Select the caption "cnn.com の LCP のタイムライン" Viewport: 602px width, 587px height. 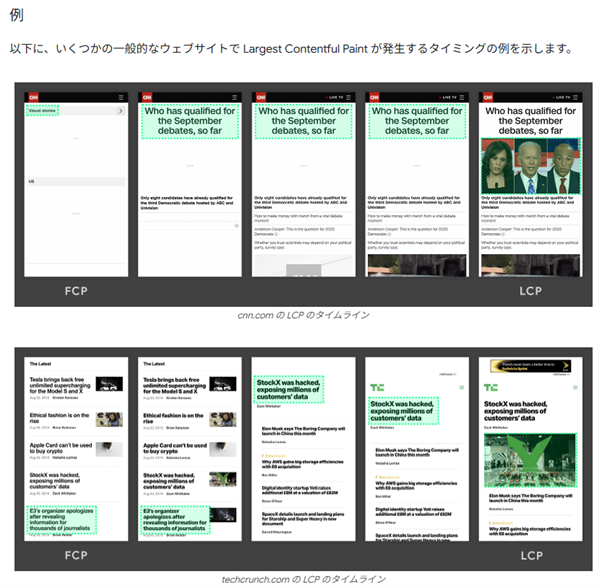(x=303, y=315)
